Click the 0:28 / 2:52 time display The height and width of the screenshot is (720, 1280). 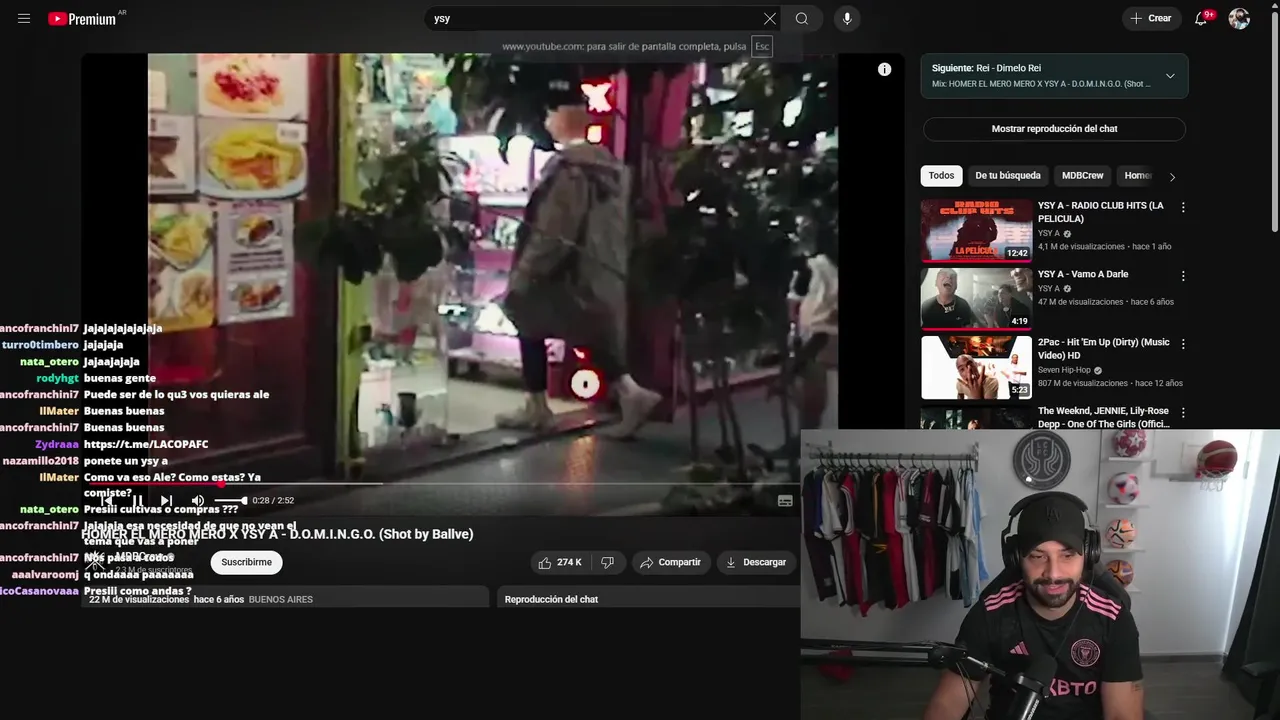pos(273,501)
